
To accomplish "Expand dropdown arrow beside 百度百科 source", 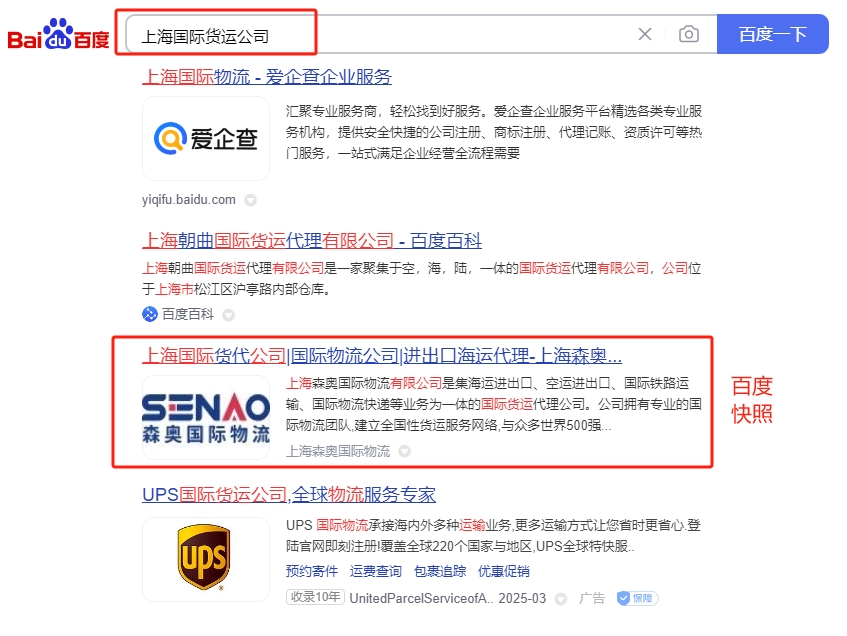I will (228, 315).
